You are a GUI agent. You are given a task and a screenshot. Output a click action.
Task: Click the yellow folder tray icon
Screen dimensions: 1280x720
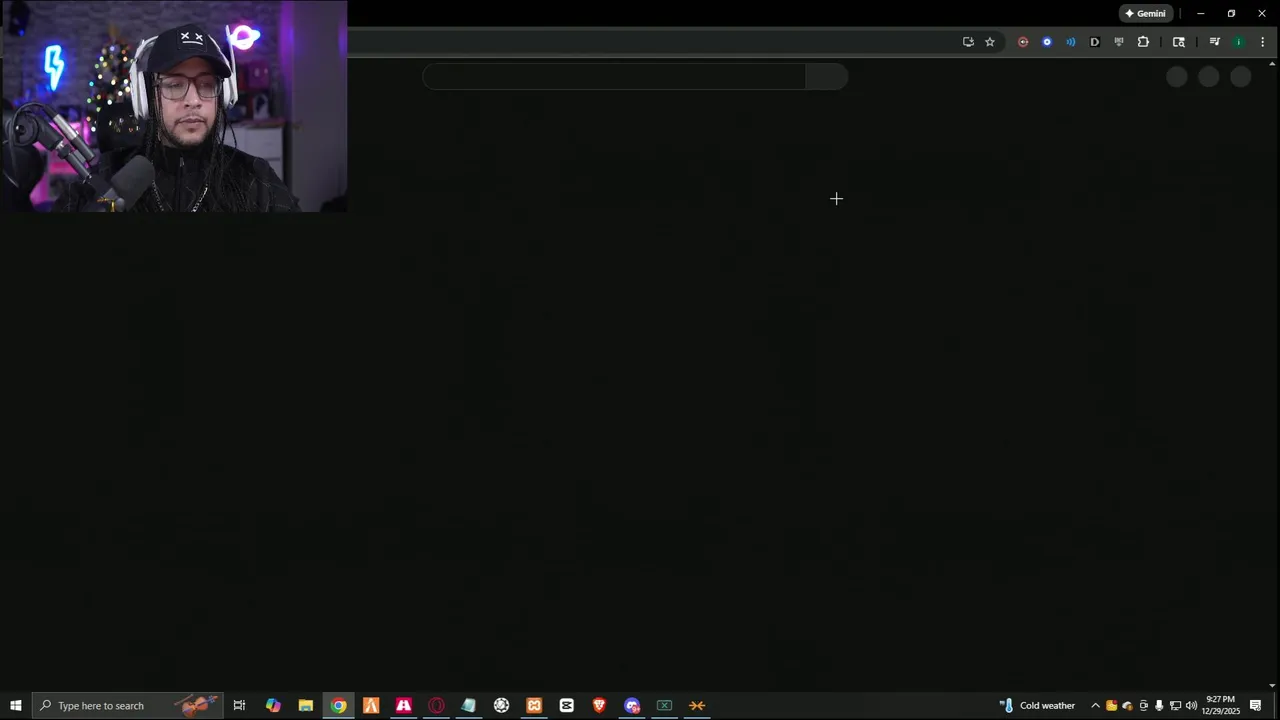click(1111, 706)
